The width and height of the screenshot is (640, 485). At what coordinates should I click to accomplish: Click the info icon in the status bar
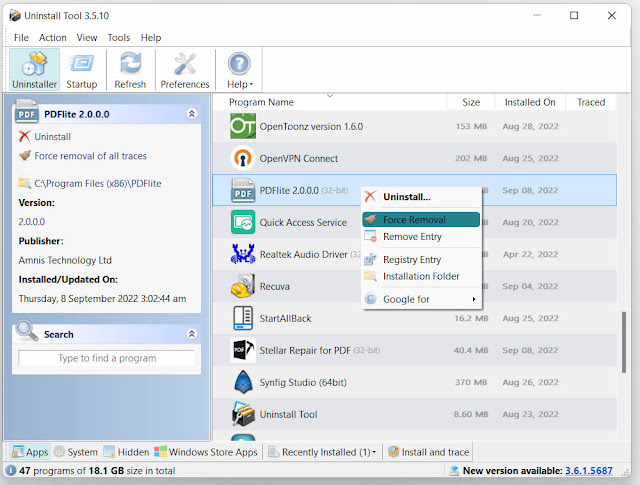(11, 471)
